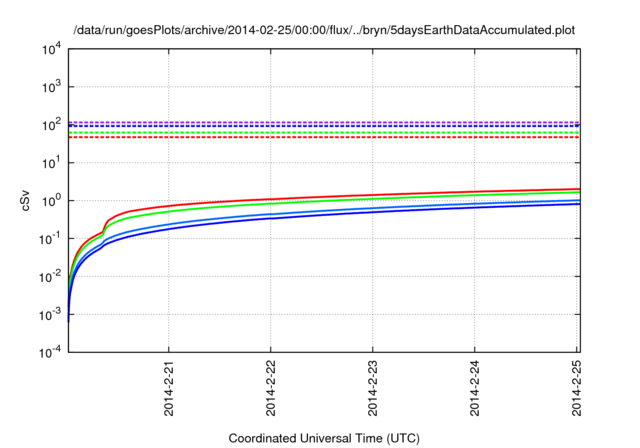Click the 2014-2-22 date tick label
The width and height of the screenshot is (640, 448).
tap(271, 388)
